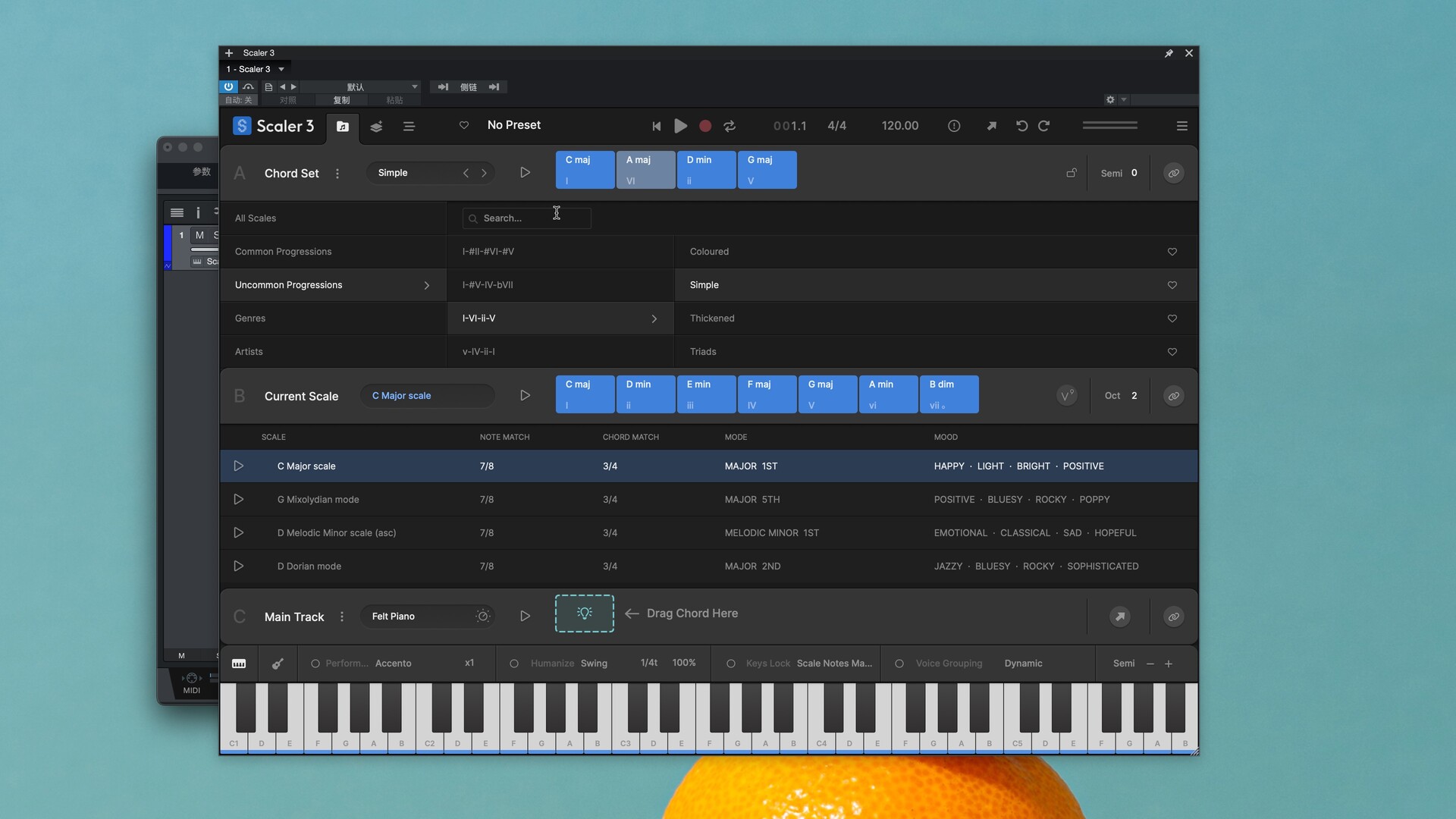The height and width of the screenshot is (819, 1456).
Task: Favorite the Thickened variation
Action: click(x=1172, y=318)
